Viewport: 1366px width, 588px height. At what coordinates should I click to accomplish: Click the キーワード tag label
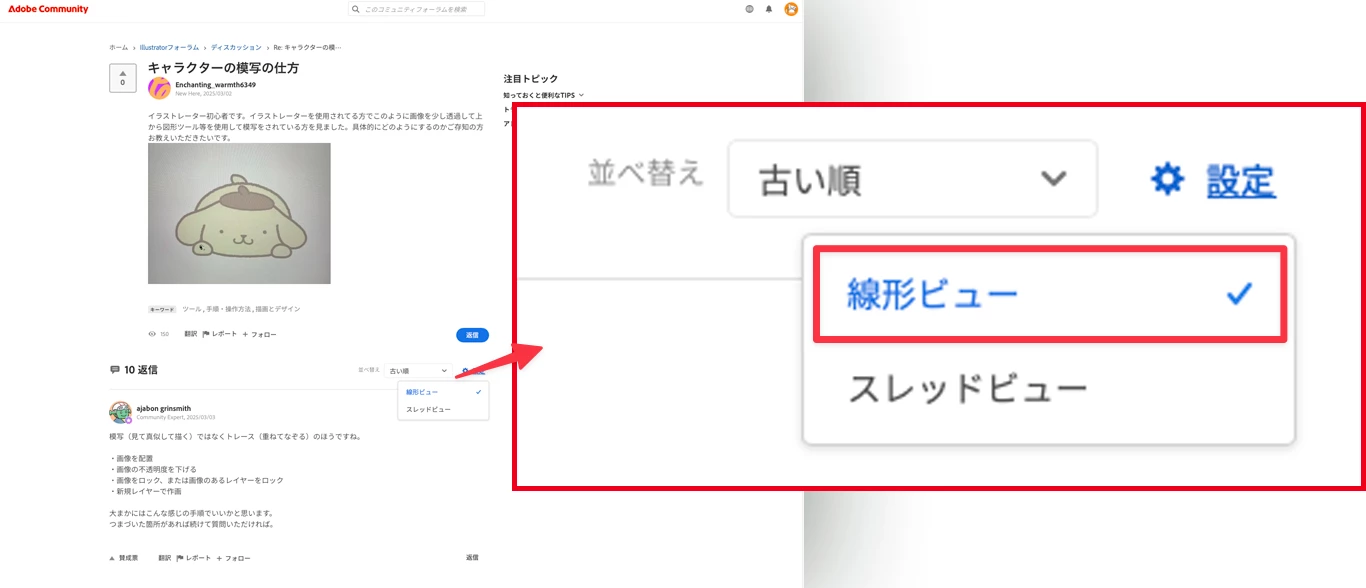point(162,310)
